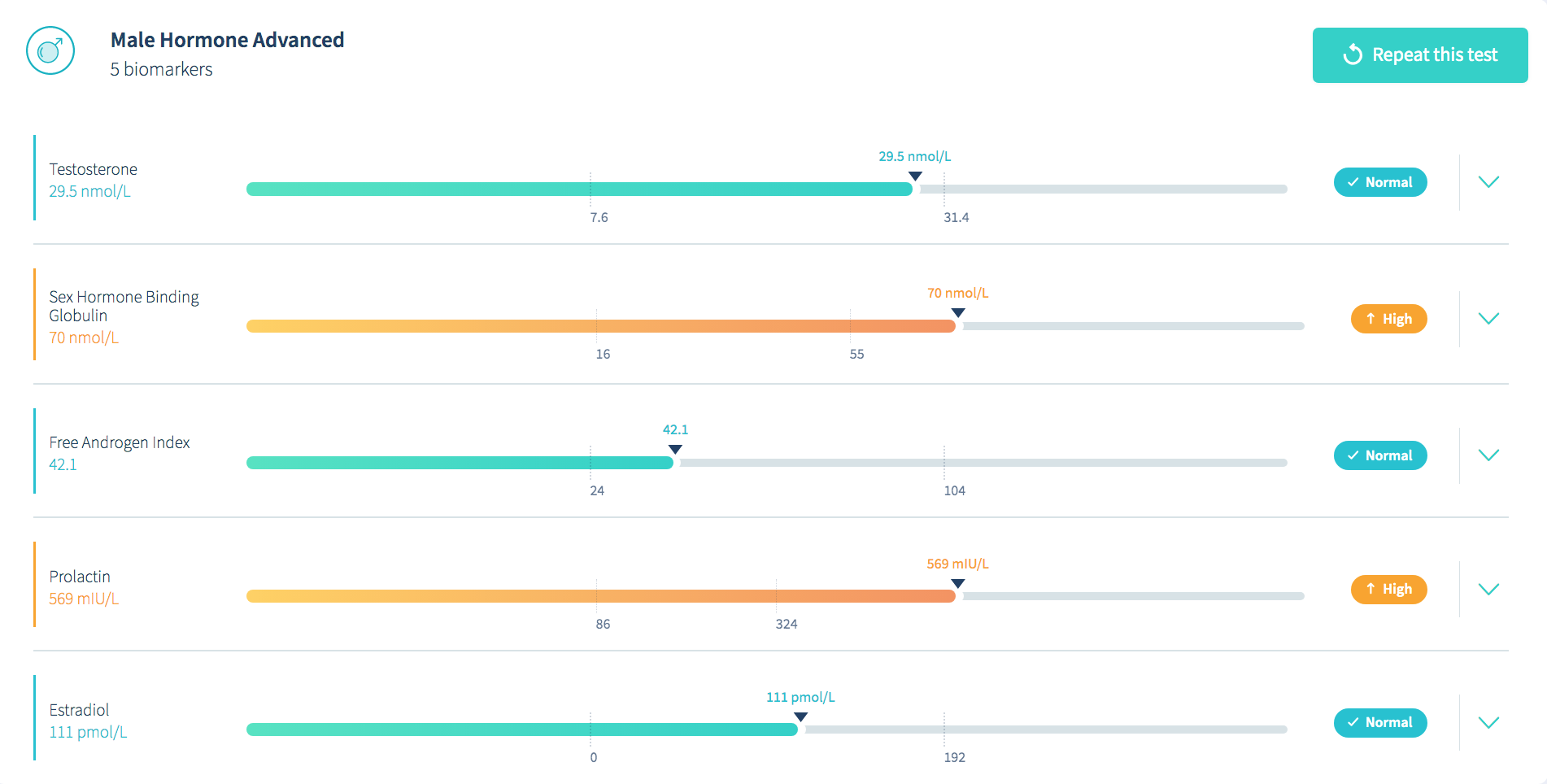Viewport: 1547px width, 784px height.
Task: Click the male symbol icon in header
Action: 50,50
